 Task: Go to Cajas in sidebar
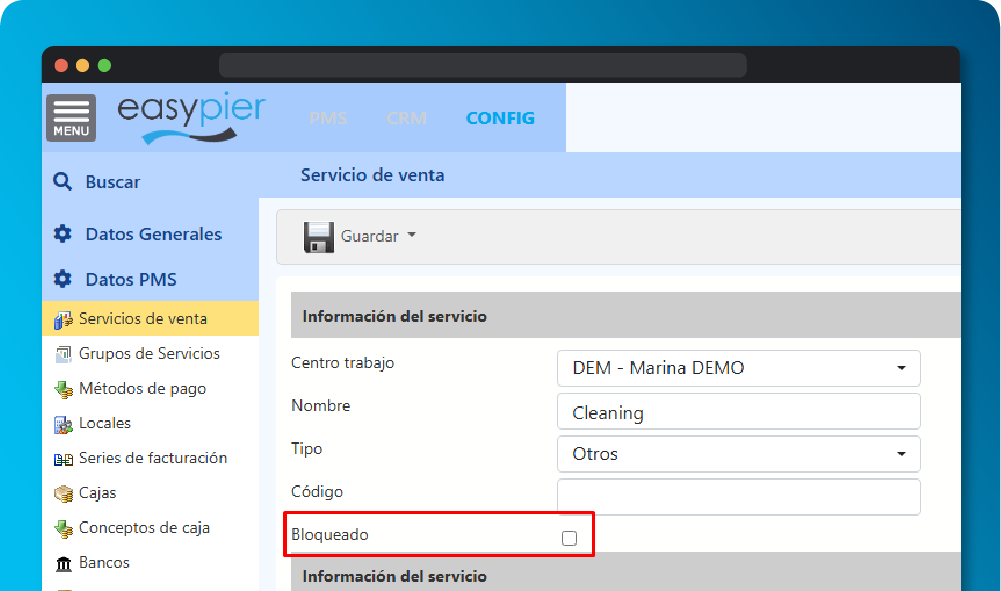(98, 493)
